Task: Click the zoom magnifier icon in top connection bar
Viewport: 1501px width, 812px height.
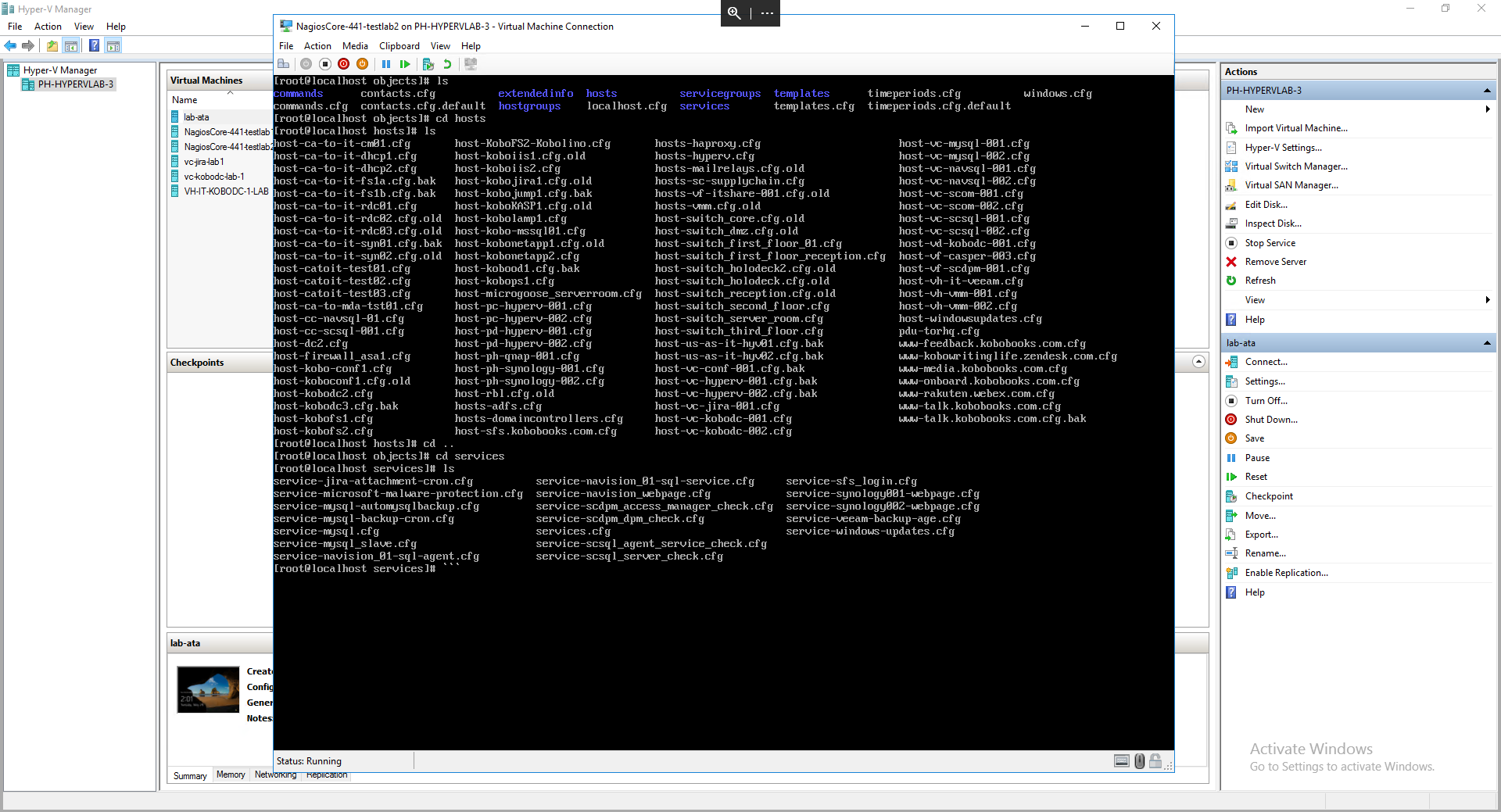Action: (734, 13)
